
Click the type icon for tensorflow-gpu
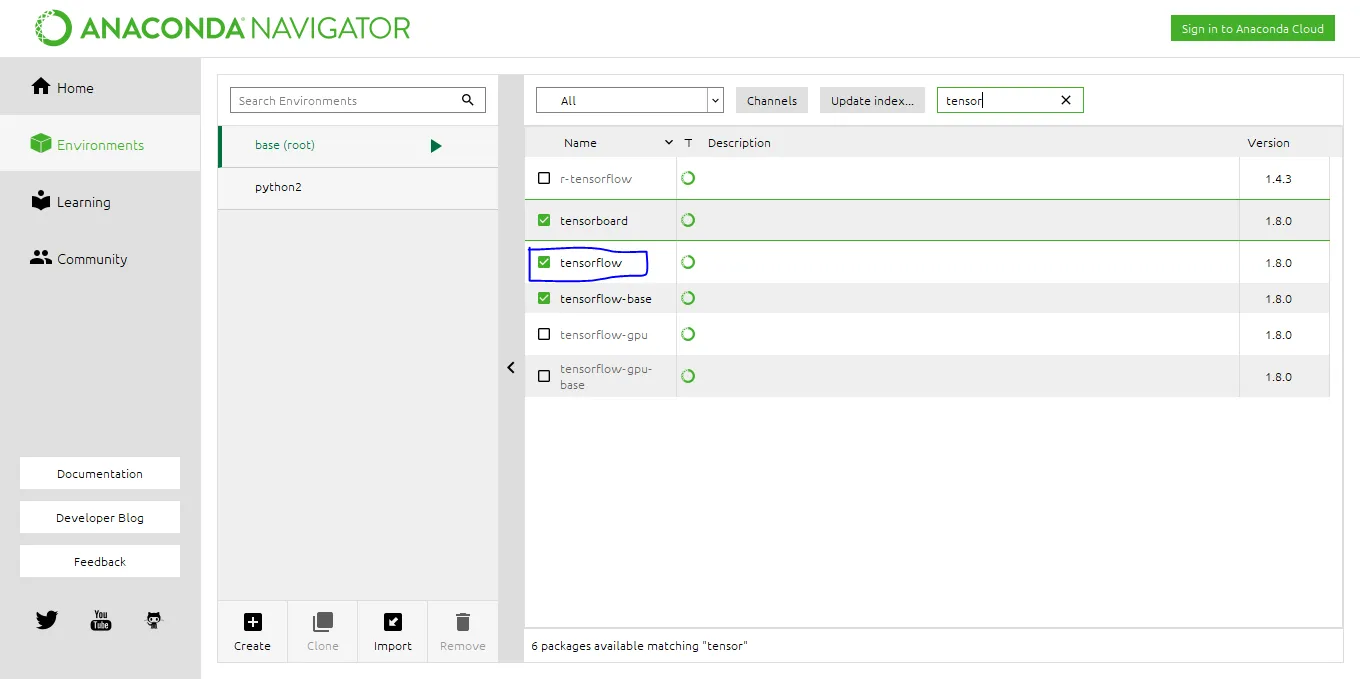[x=688, y=334]
